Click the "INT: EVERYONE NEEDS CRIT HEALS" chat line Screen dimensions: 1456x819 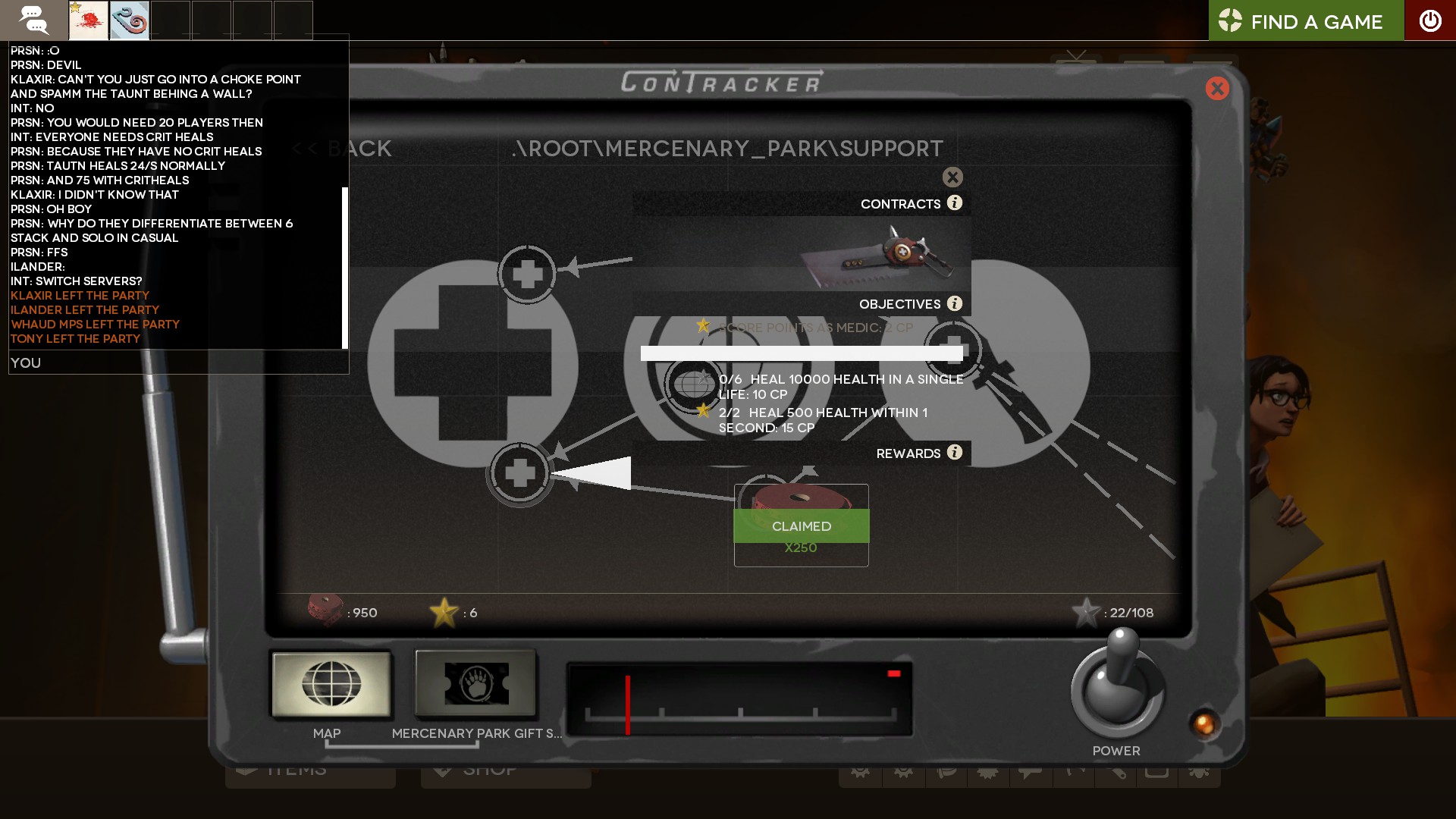pos(111,137)
